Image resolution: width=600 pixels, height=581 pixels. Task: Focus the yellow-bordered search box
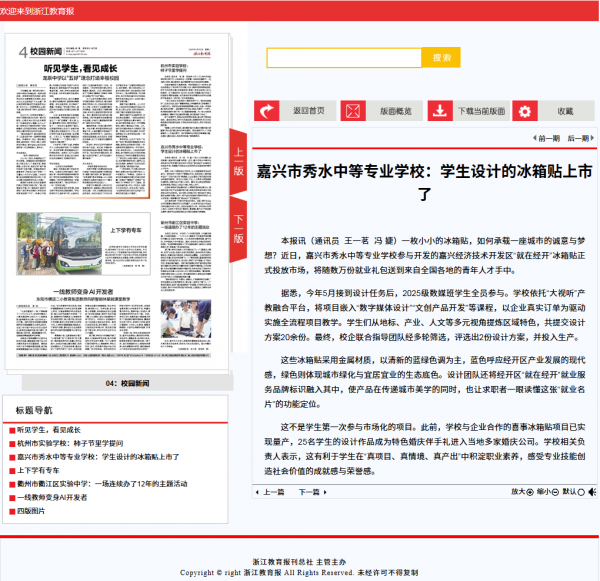coord(344,58)
